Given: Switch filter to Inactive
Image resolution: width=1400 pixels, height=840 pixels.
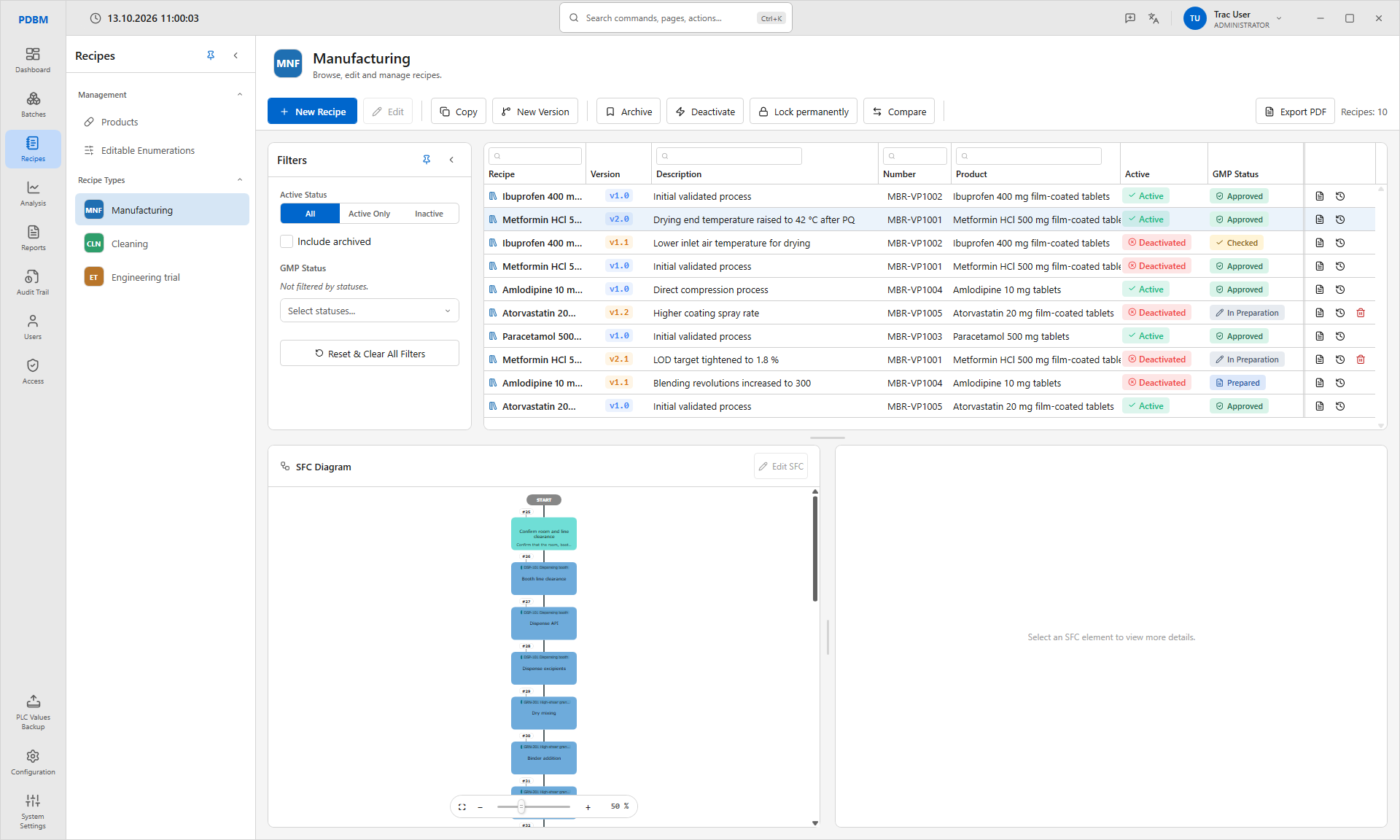Looking at the screenshot, I should coord(429,214).
